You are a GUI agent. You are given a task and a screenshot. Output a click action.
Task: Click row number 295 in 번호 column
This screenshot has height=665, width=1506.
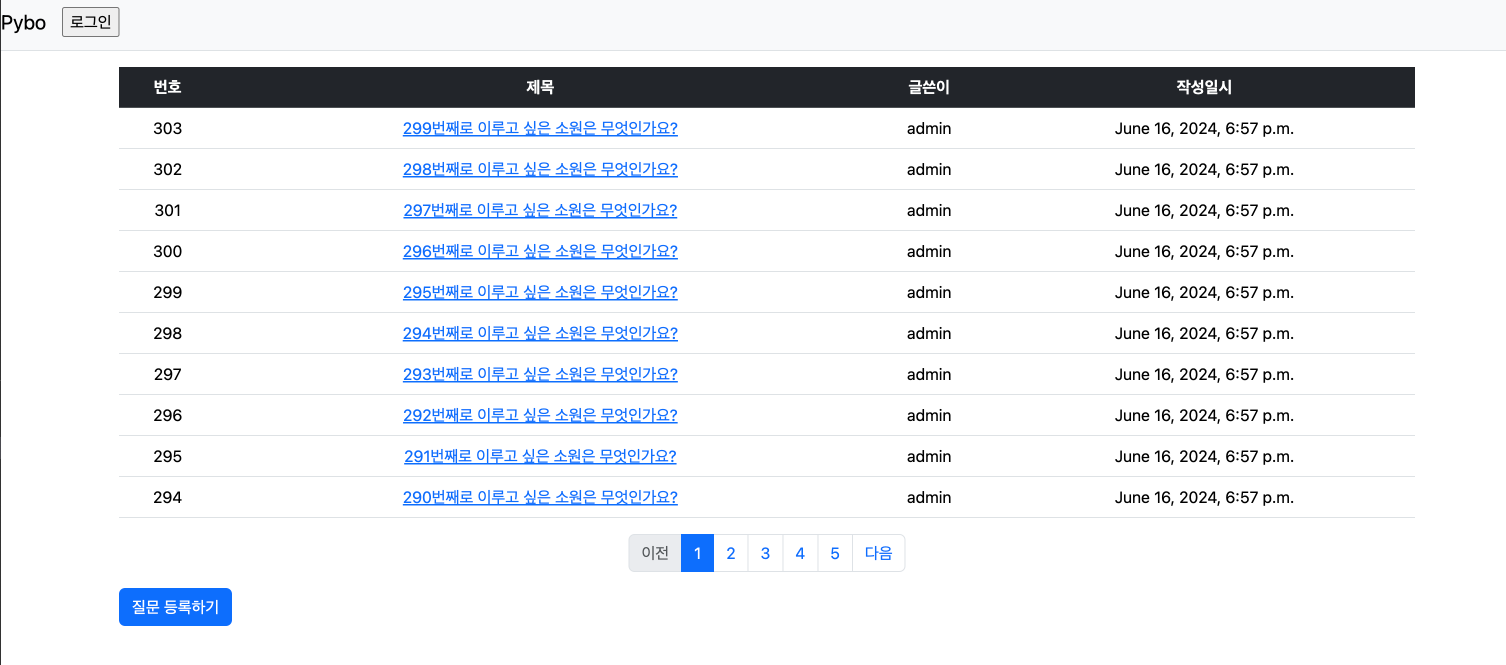click(x=168, y=456)
